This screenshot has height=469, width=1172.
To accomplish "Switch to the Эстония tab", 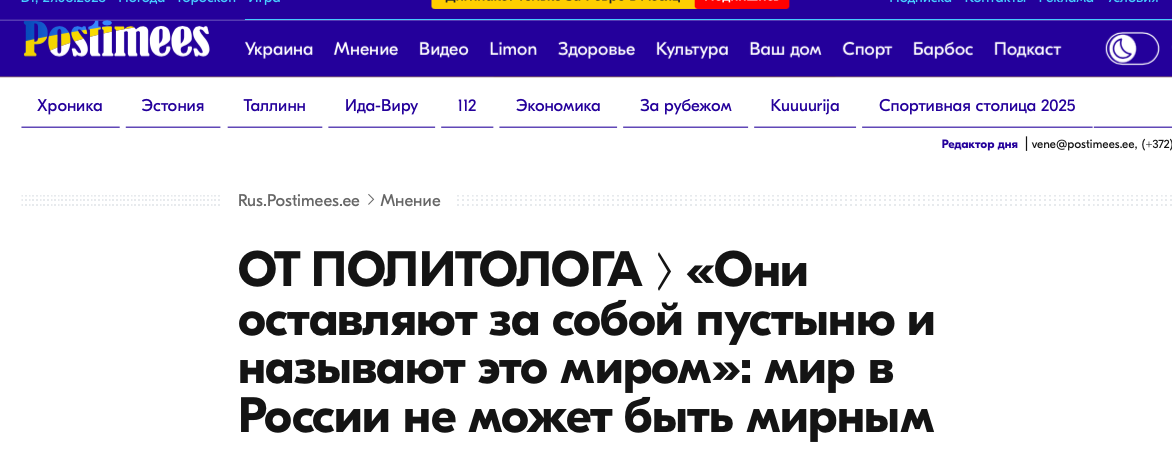I will click(173, 106).
